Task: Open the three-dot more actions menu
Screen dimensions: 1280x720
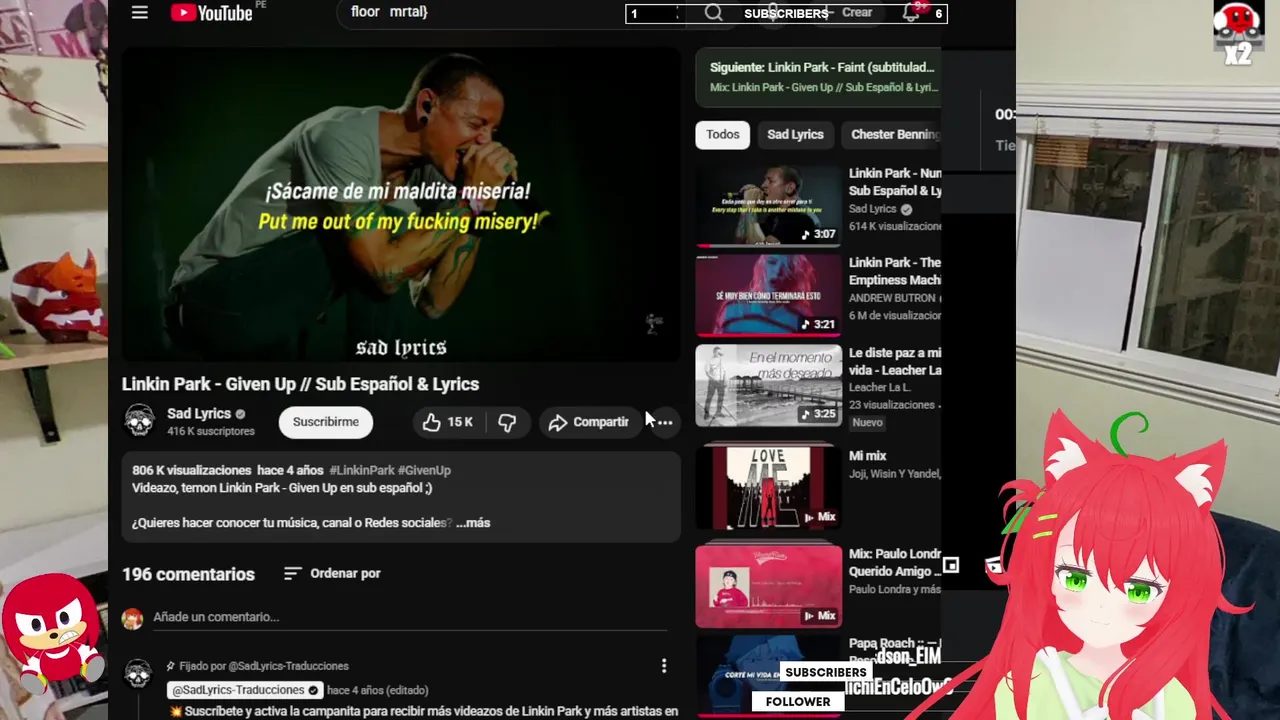Action: click(x=665, y=422)
